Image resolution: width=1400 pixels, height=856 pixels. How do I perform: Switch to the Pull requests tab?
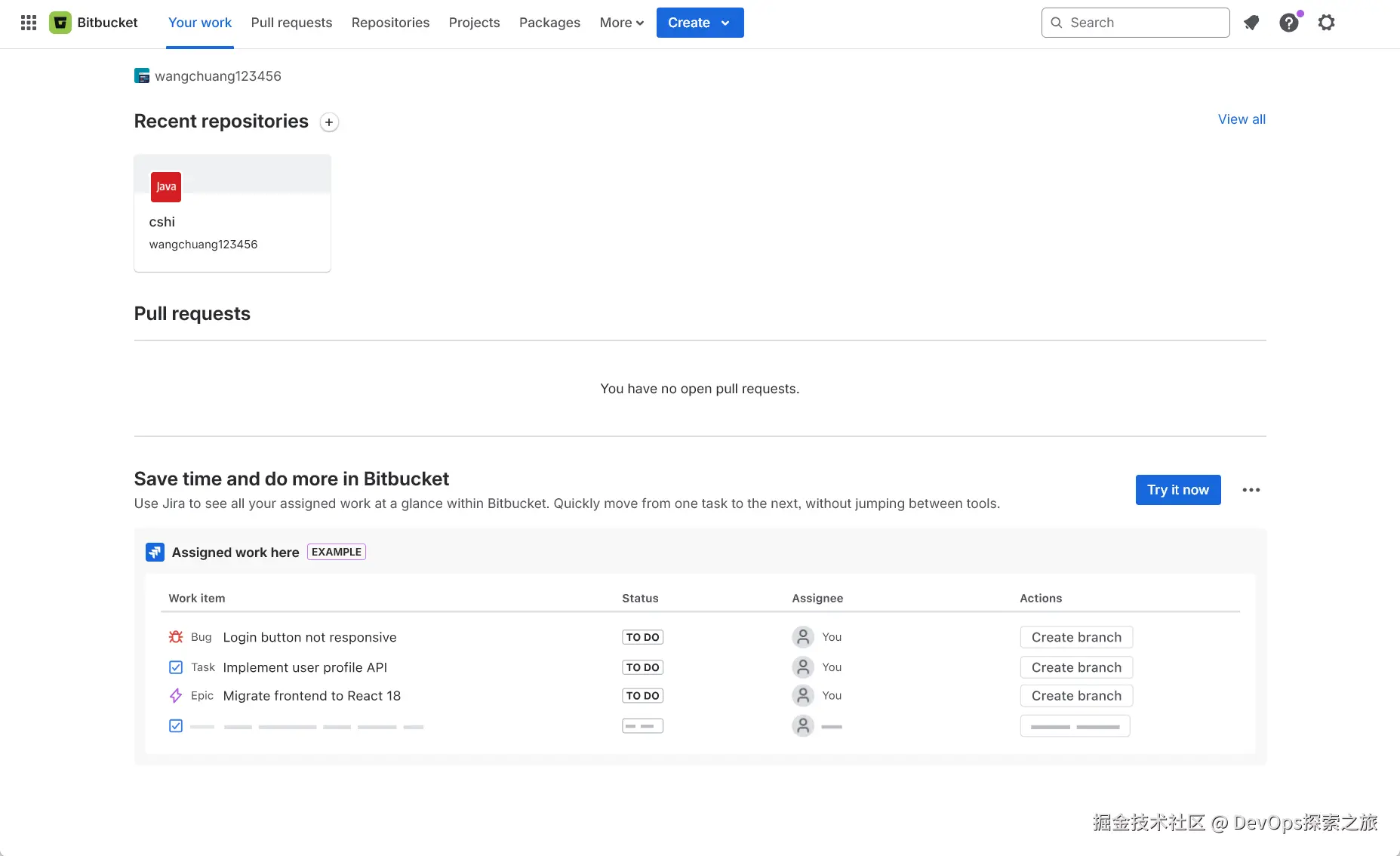click(291, 23)
